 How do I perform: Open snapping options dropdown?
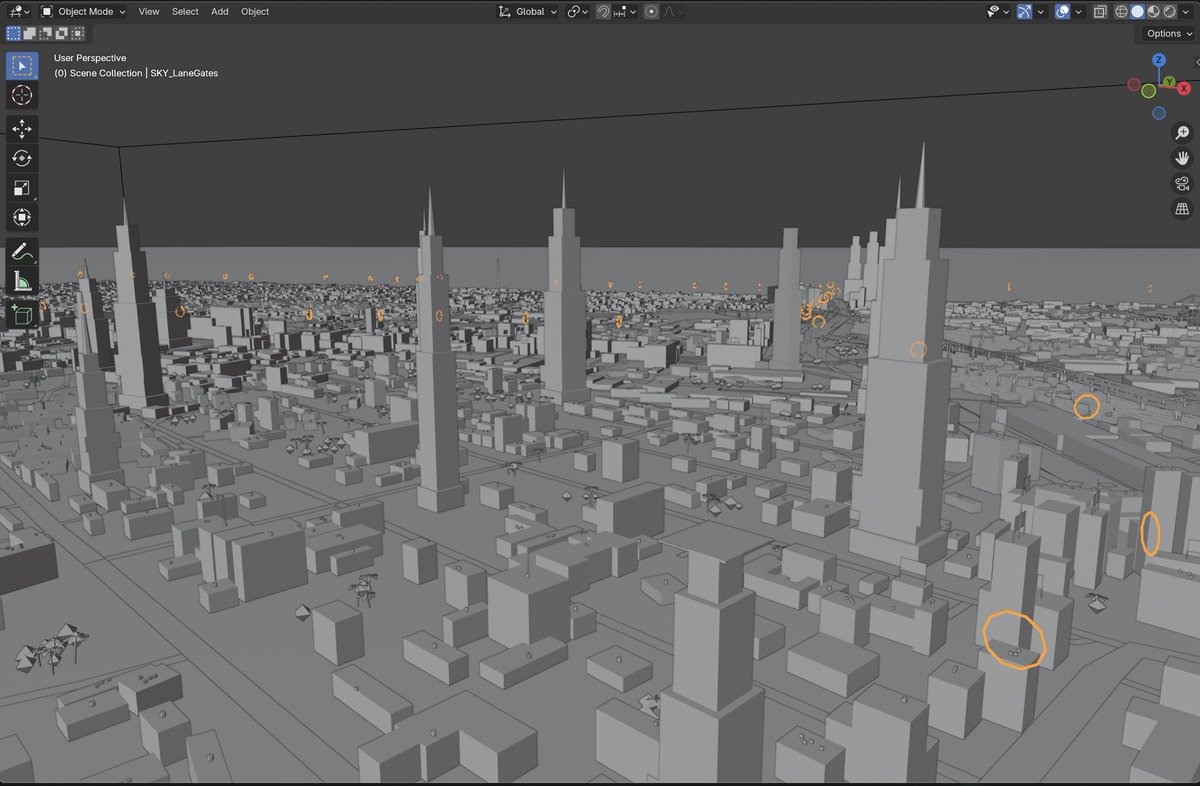pos(626,11)
